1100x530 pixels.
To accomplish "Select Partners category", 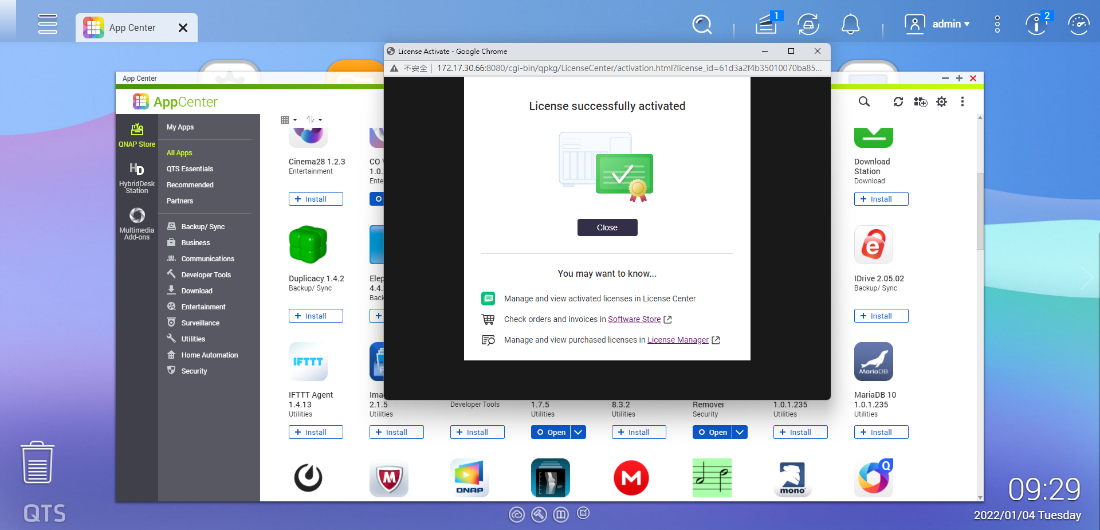I will coord(180,201).
